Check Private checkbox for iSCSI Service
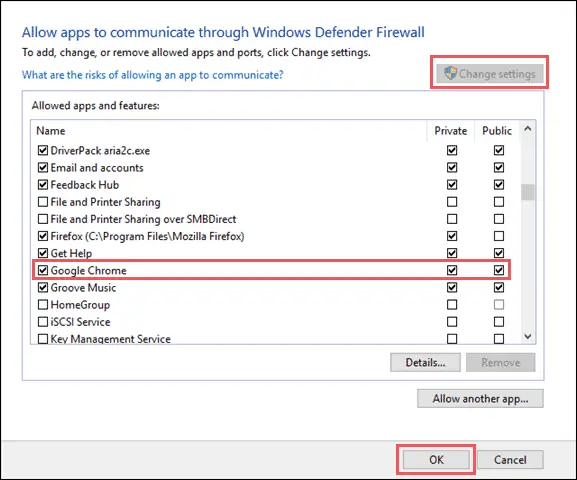The image size is (577, 480). (452, 322)
